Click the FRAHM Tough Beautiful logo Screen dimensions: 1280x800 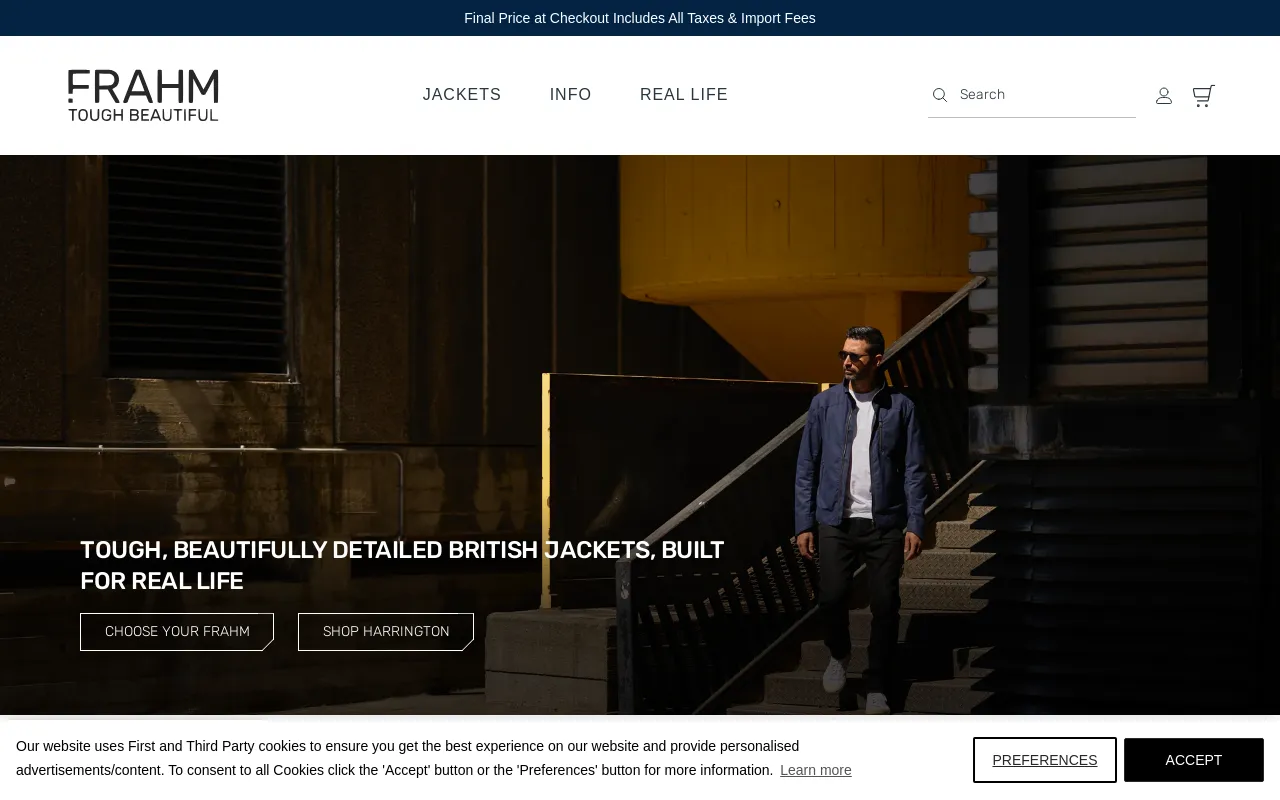coord(143,95)
